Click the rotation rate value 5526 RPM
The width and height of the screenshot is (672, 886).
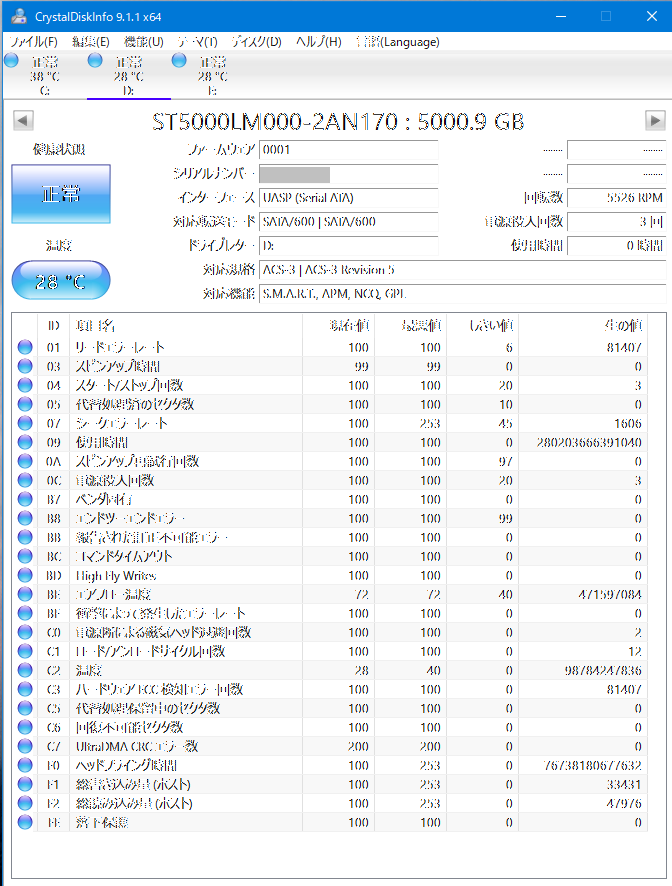click(x=616, y=198)
